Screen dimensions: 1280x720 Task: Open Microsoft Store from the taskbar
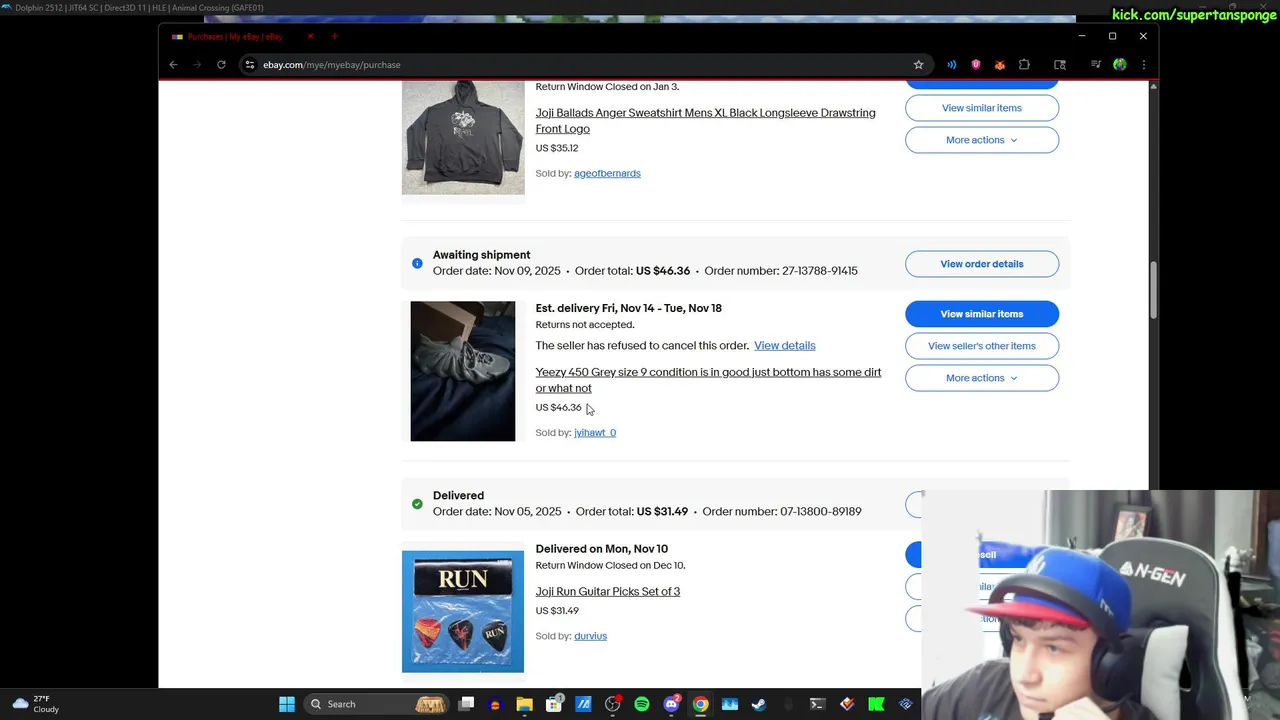554,704
